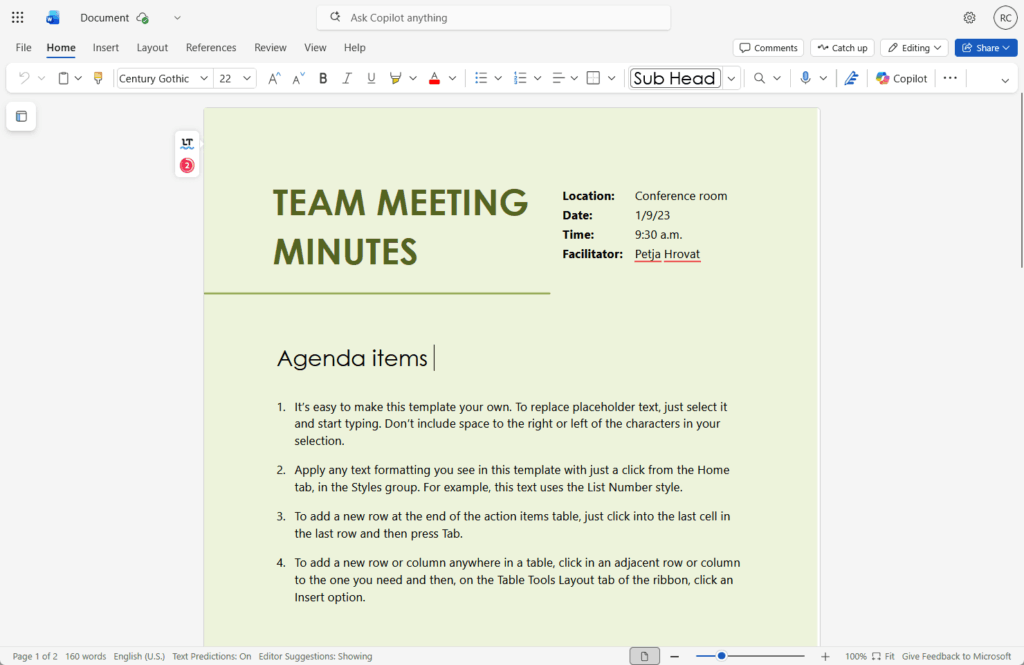Viewport: 1024px width, 665px height.
Task: Expand the paste options arrow
Action: pyautogui.click(x=78, y=78)
